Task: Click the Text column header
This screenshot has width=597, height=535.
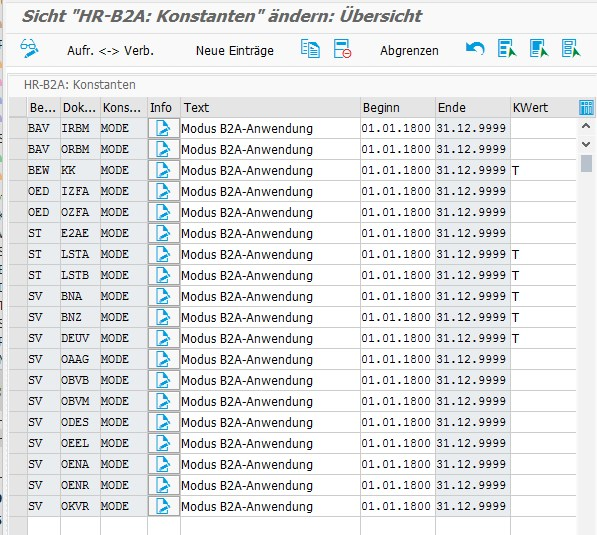Action: coord(270,107)
